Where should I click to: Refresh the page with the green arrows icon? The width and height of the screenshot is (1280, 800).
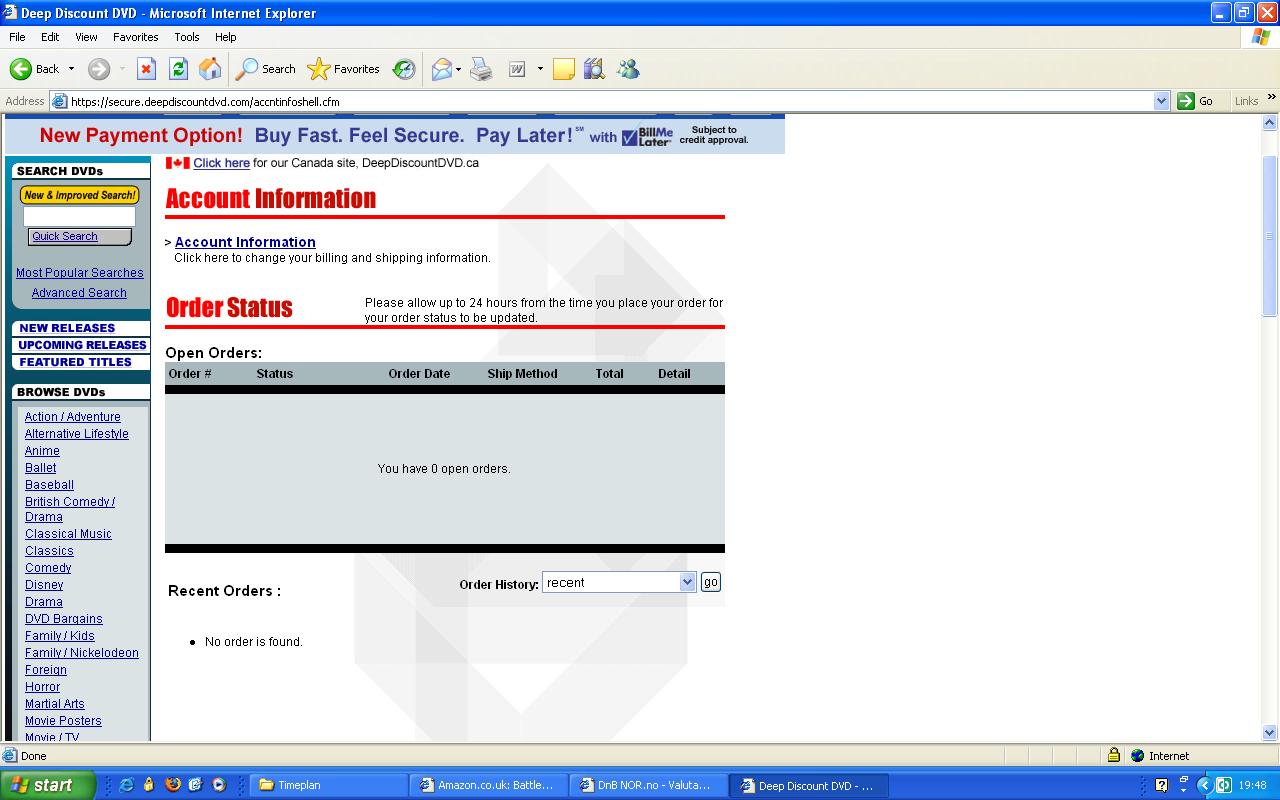pyautogui.click(x=178, y=69)
